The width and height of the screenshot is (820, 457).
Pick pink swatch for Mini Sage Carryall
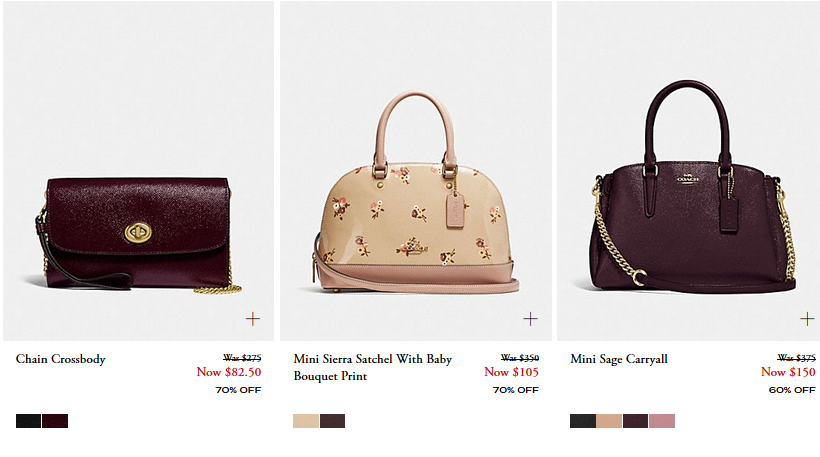pos(662,421)
